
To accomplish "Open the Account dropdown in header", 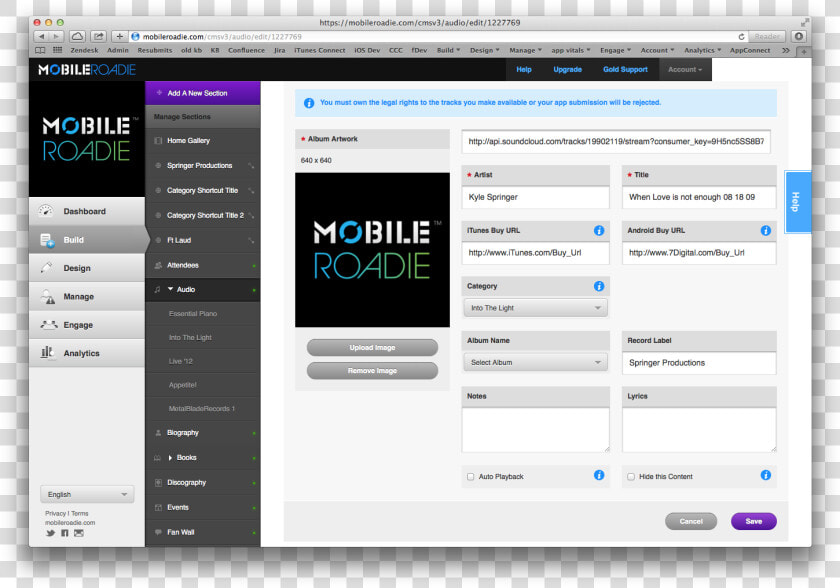I will coord(685,70).
